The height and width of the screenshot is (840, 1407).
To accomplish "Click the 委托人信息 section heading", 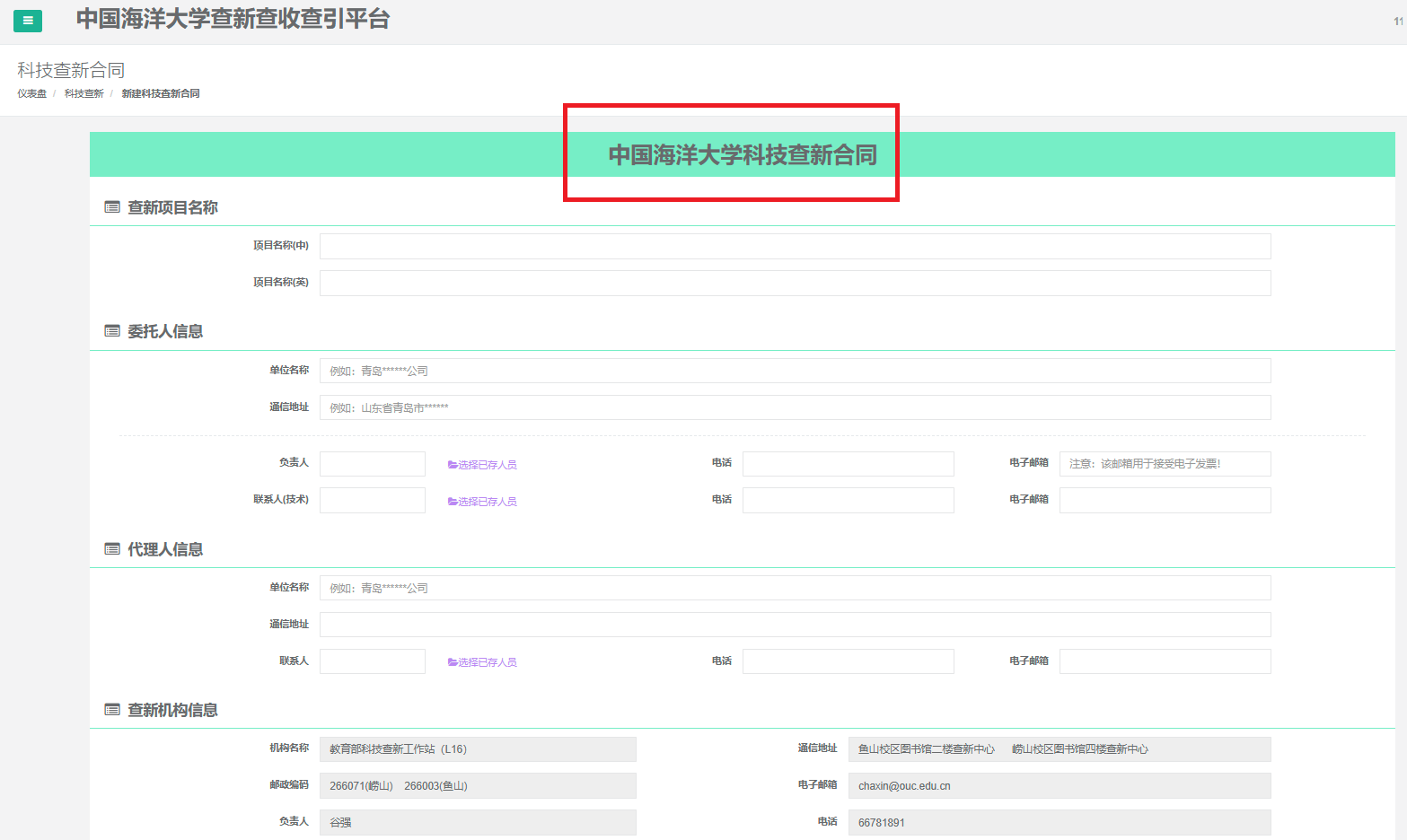I will (165, 331).
